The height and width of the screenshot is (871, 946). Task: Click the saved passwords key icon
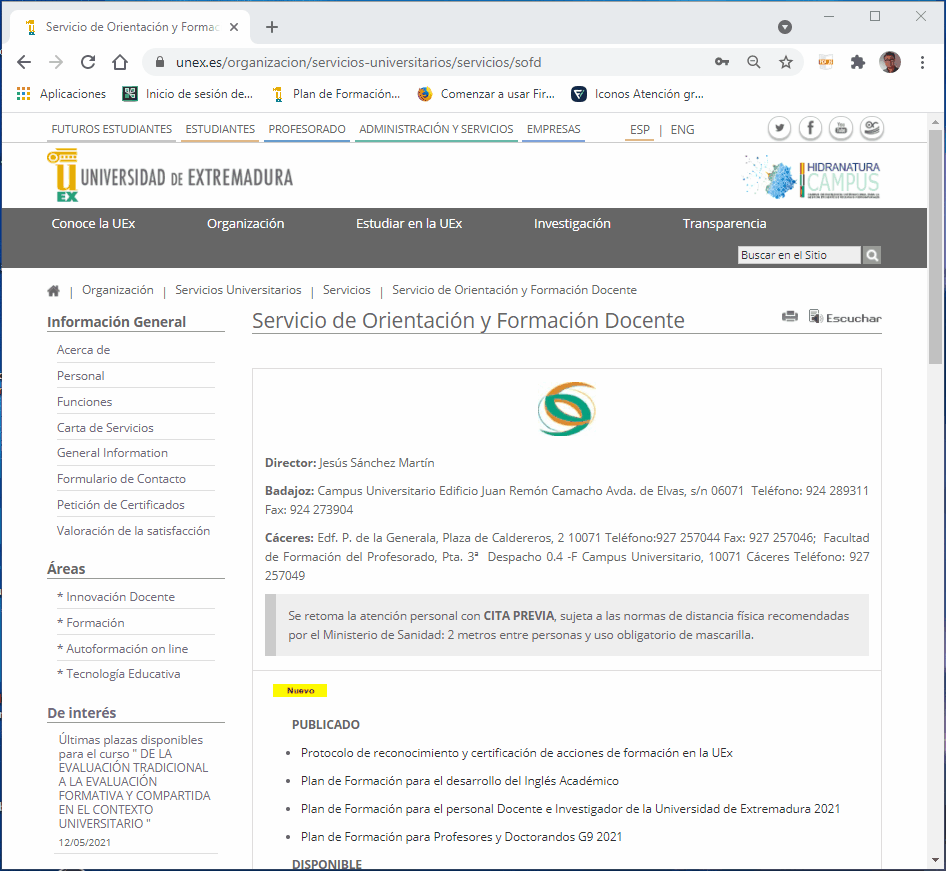(x=722, y=62)
